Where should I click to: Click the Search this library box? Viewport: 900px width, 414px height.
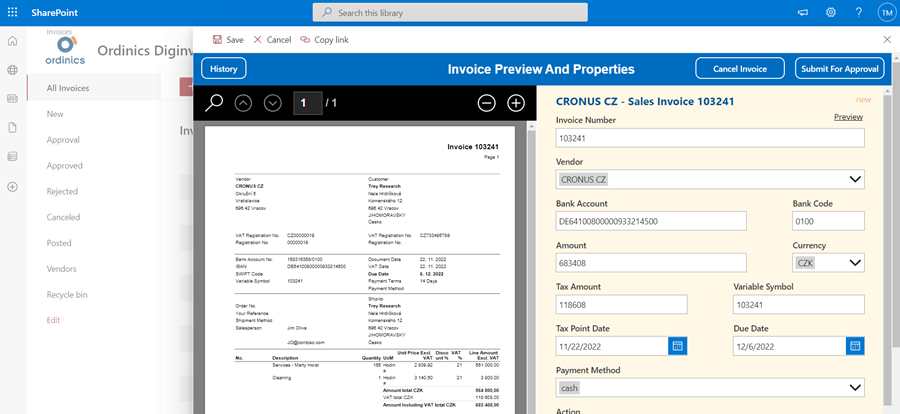pos(450,12)
